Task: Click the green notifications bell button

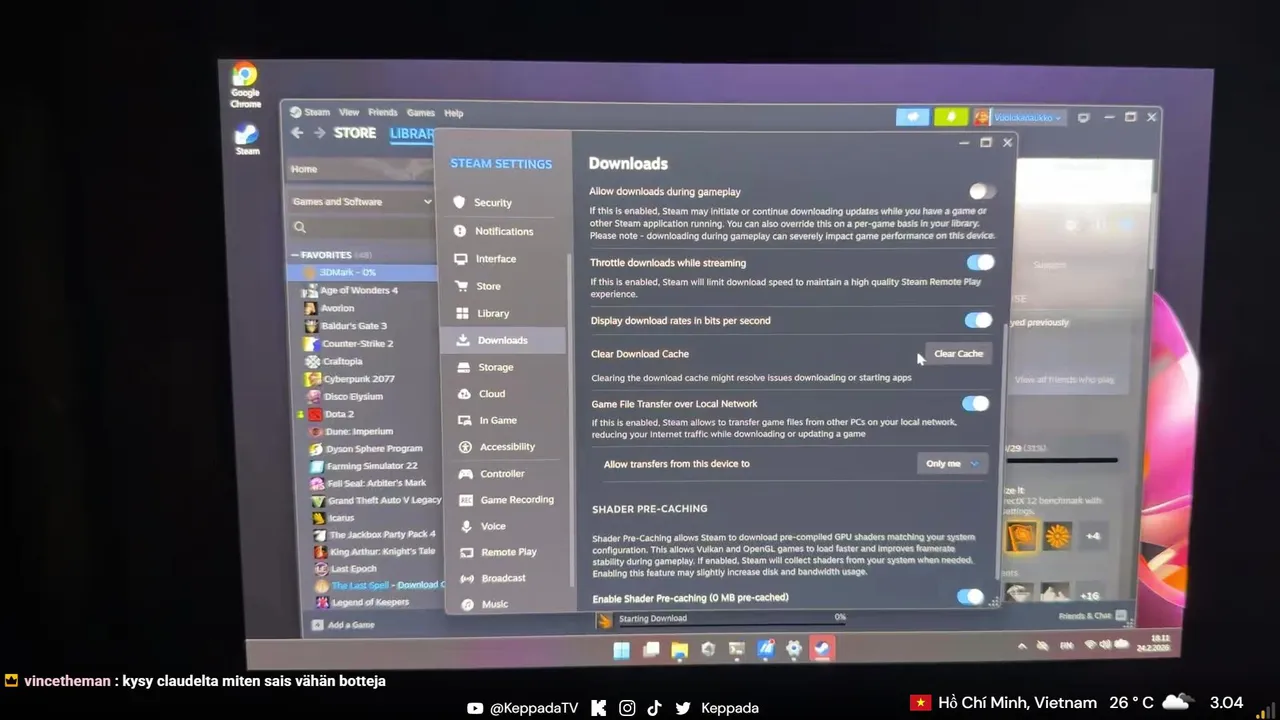Action: click(x=951, y=117)
